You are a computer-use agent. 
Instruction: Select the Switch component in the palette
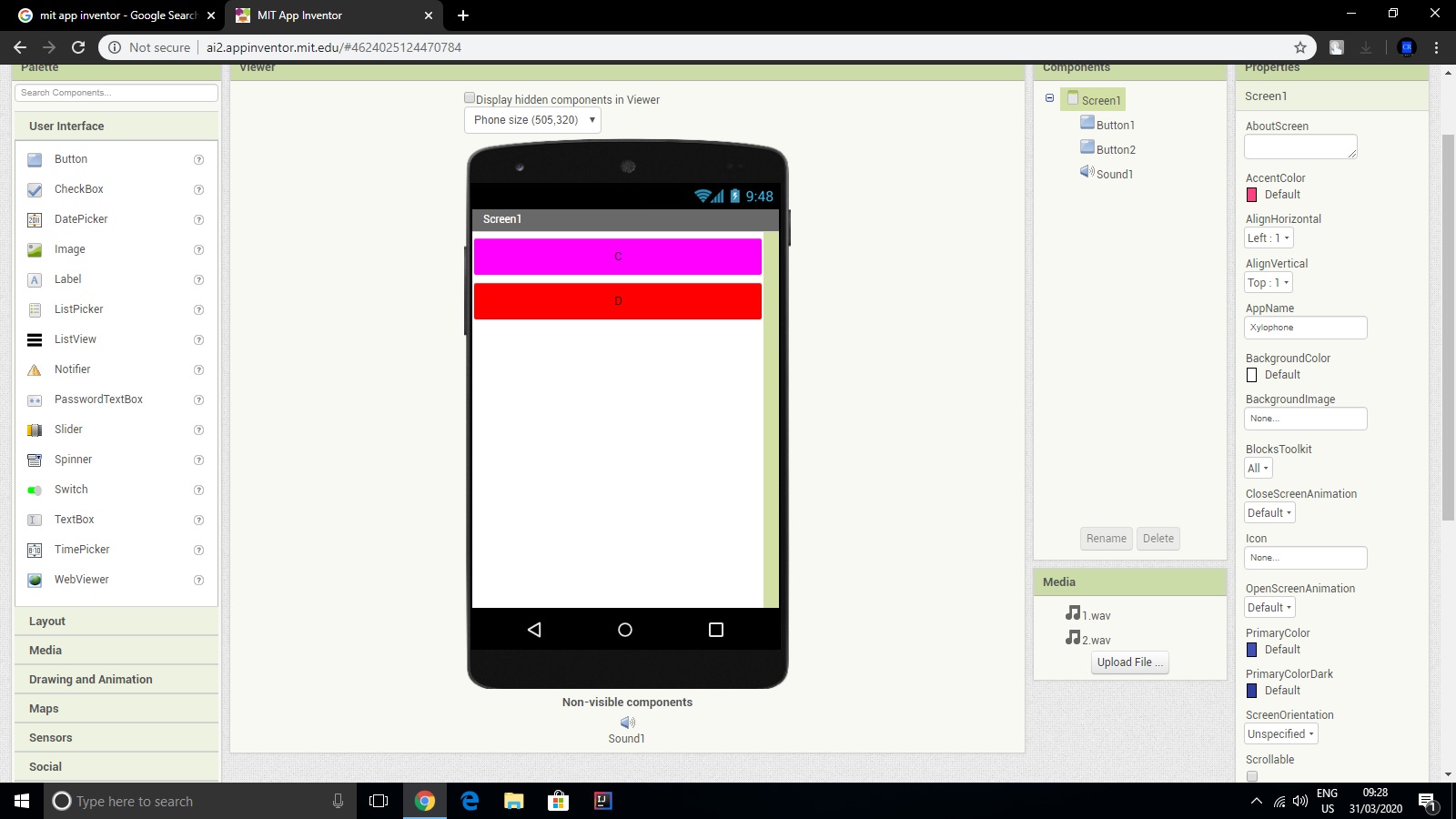[x=34, y=490]
